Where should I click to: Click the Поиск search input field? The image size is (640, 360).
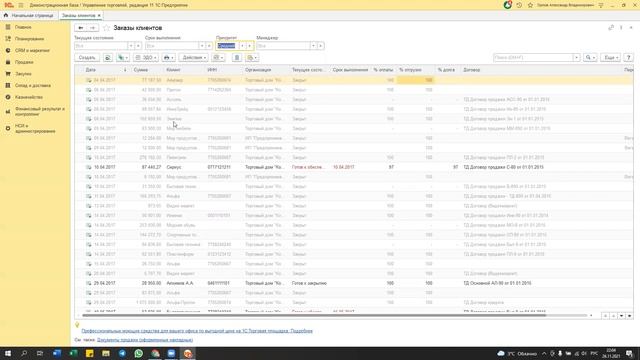pyautogui.click(x=533, y=58)
